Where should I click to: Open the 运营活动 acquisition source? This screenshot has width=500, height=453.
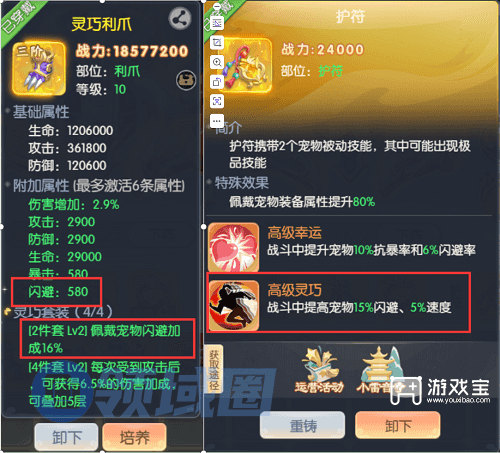point(319,370)
